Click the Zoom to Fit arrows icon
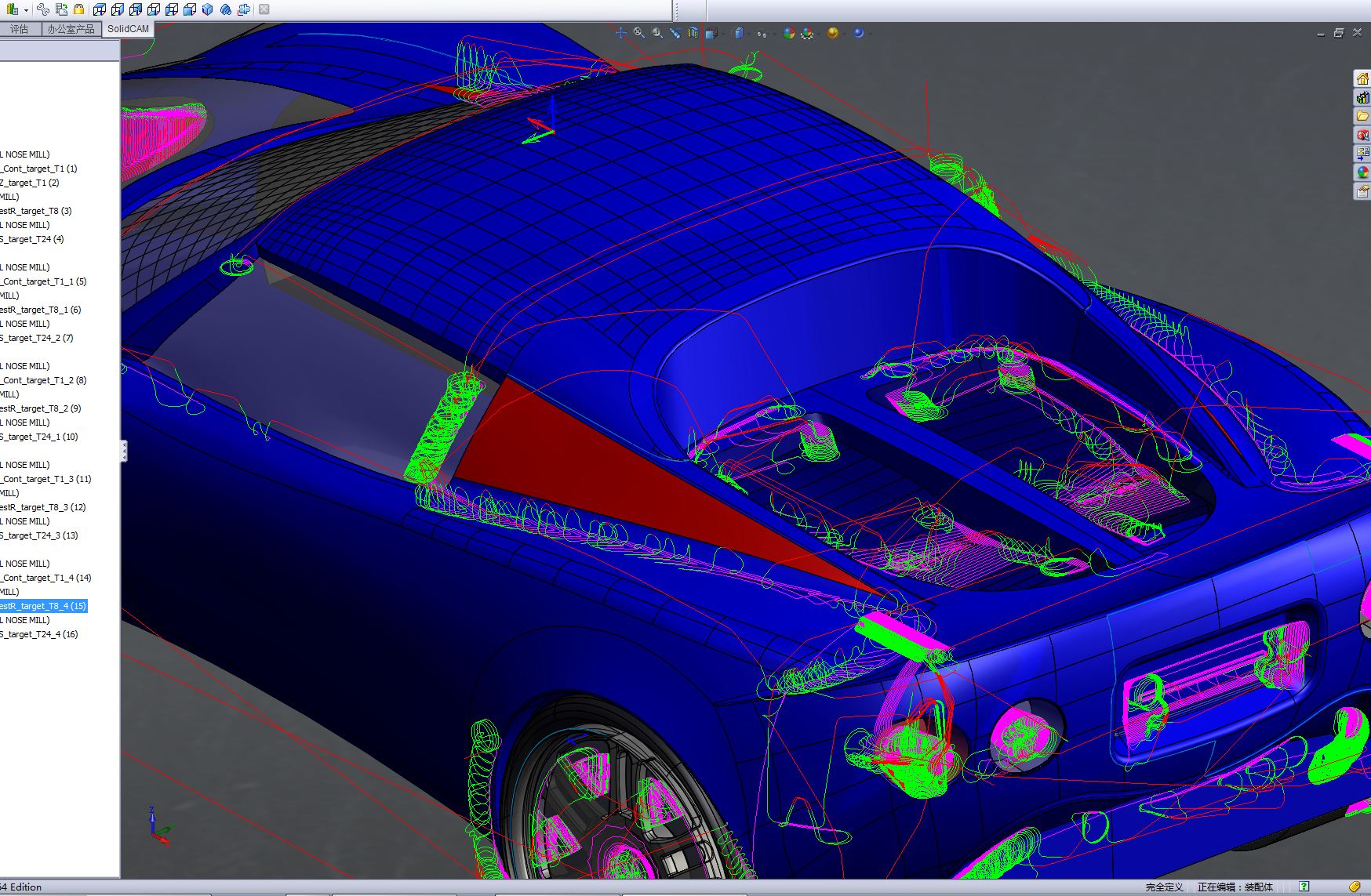The image size is (1371, 896). coord(620,33)
